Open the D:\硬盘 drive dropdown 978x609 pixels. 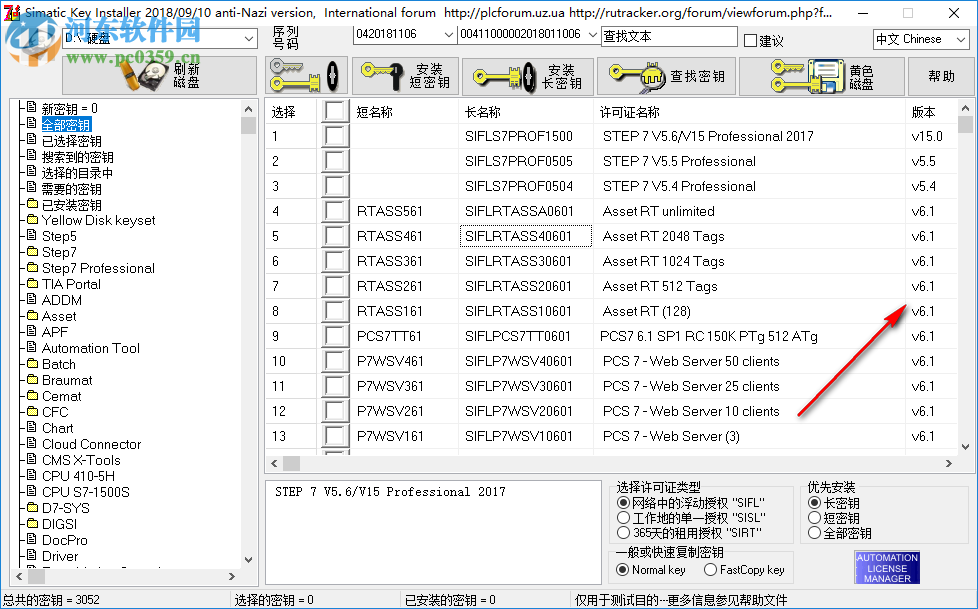click(x=245, y=36)
